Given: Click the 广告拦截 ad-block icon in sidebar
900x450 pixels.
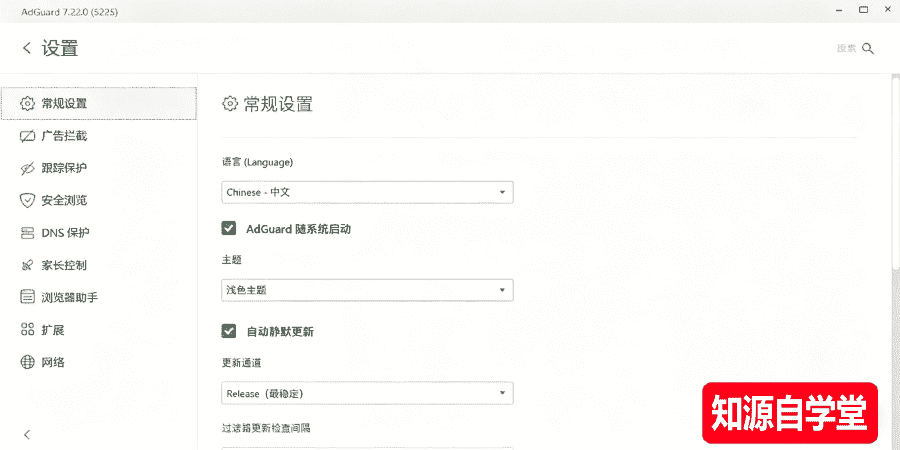Looking at the screenshot, I should [x=28, y=136].
